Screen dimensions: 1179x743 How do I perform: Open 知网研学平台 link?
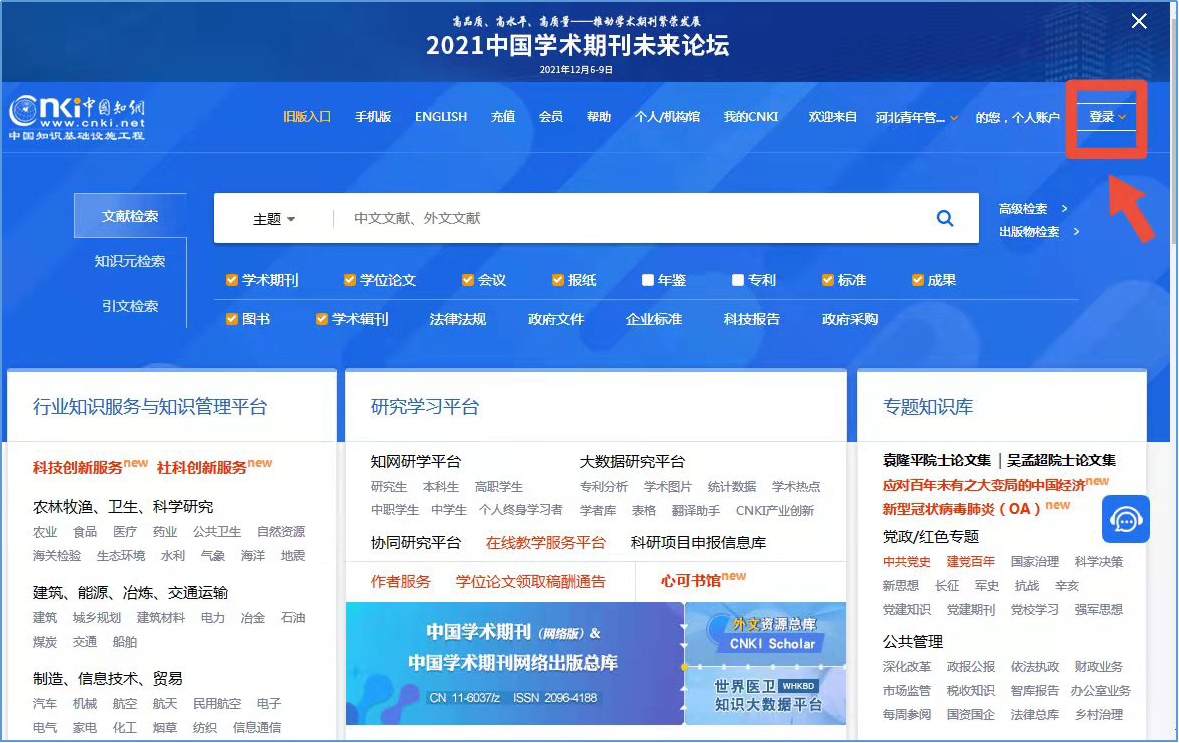pos(416,461)
